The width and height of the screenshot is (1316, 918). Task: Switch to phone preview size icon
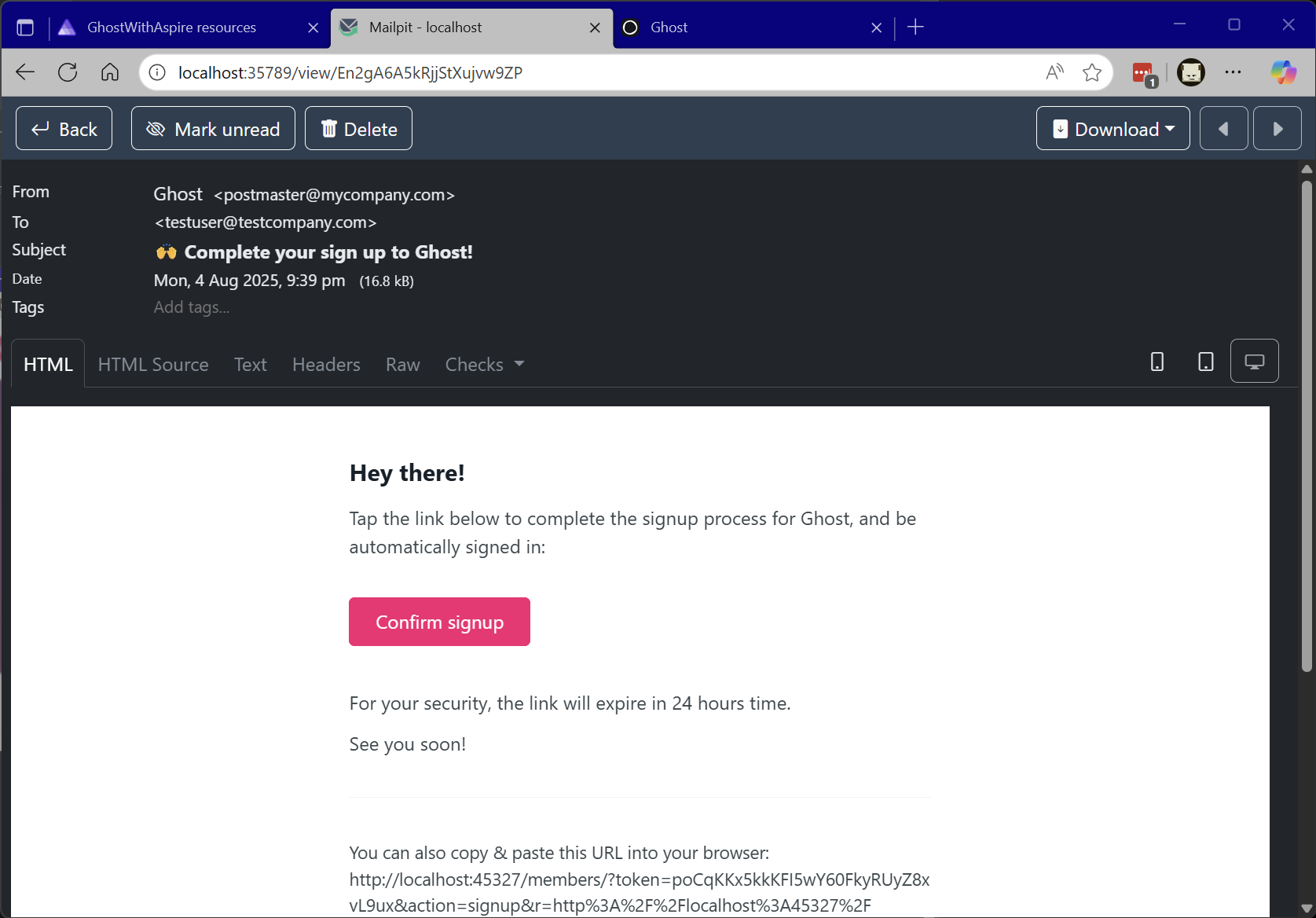pos(1157,362)
